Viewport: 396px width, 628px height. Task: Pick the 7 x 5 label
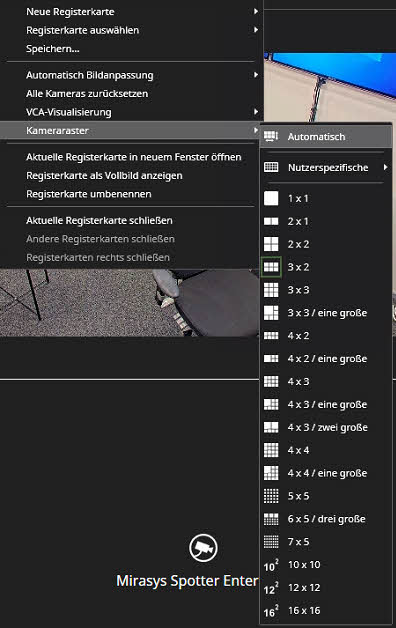pos(298,542)
